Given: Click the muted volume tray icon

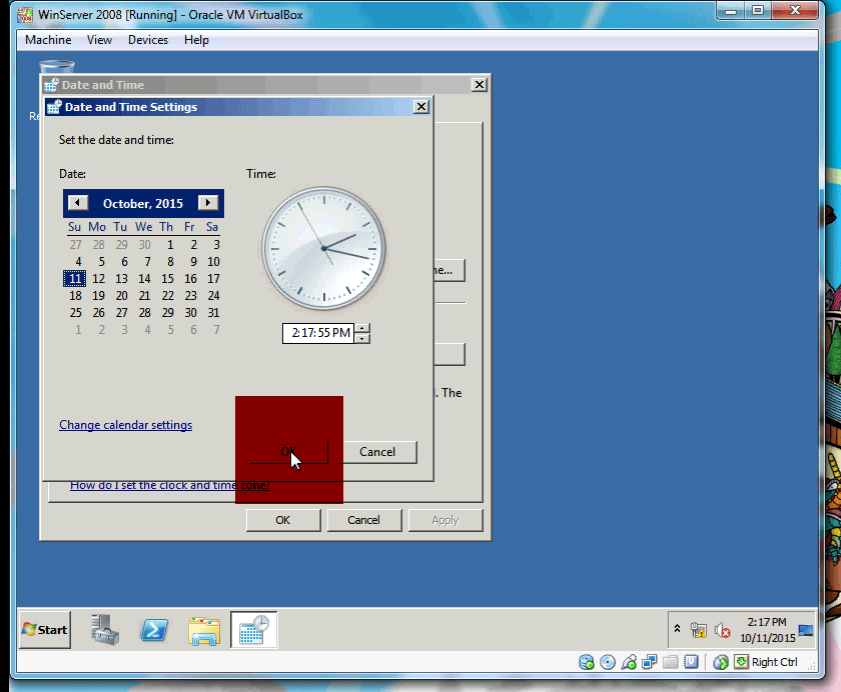Looking at the screenshot, I should 722,630.
